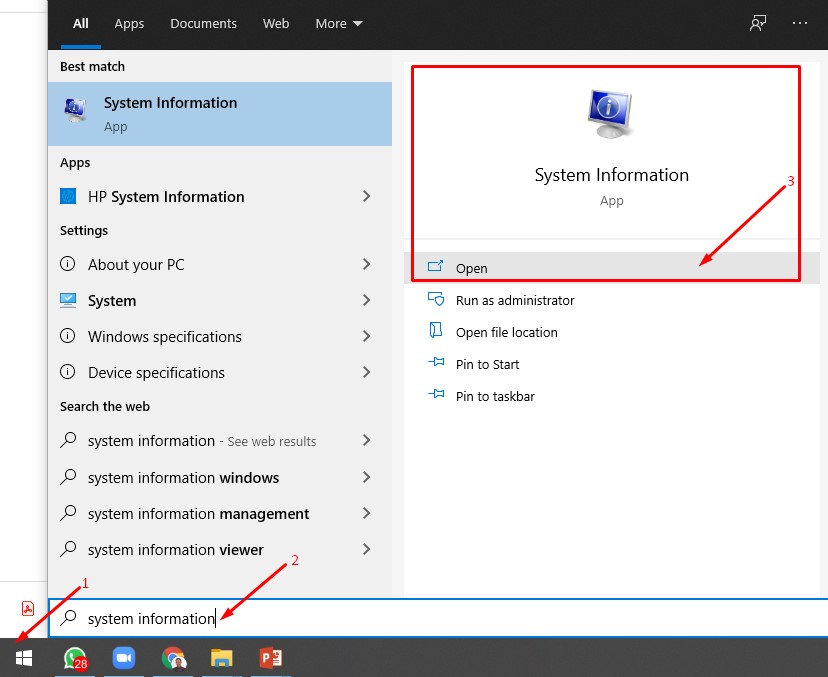Open About your PC settings icon

[67, 264]
